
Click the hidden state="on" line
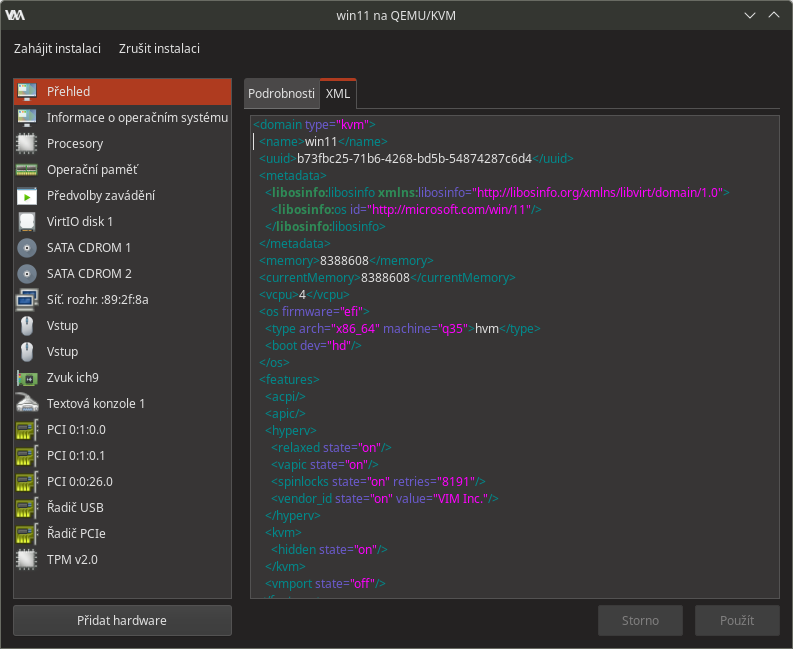pyautogui.click(x=329, y=549)
